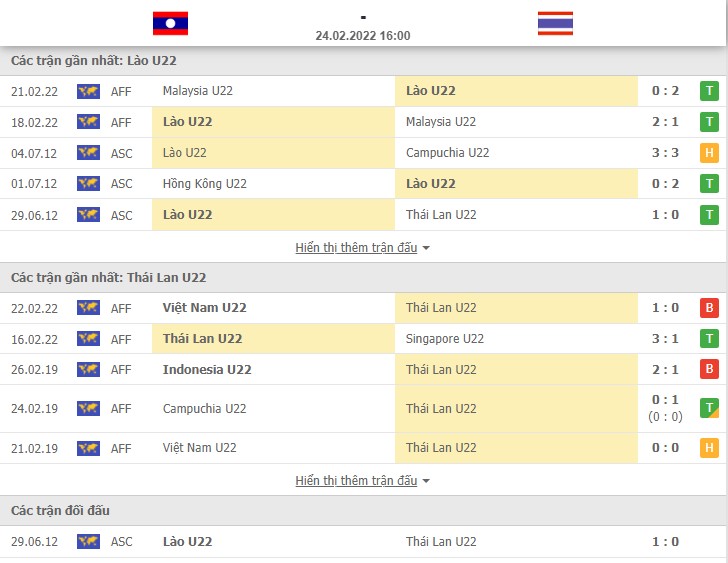Click the match time 24.02.2022 16:00
The image size is (728, 563).
[x=363, y=36]
